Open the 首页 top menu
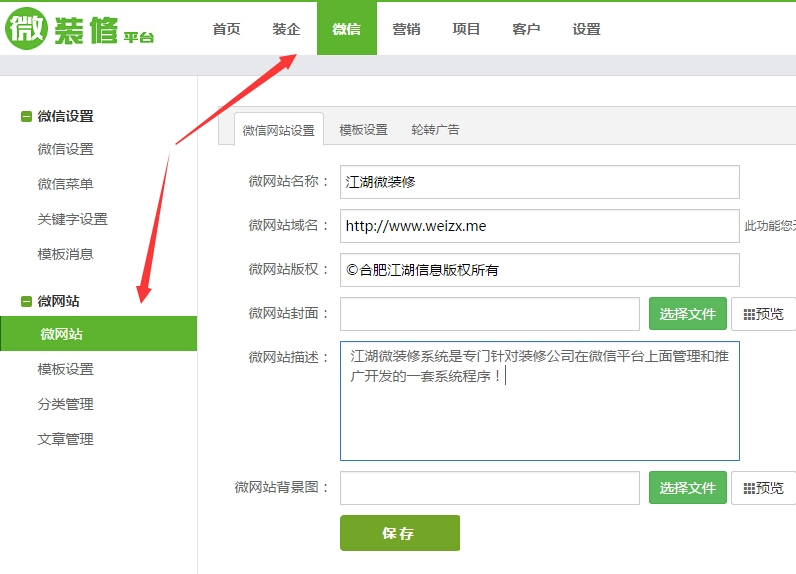This screenshot has width=796, height=574. (226, 29)
